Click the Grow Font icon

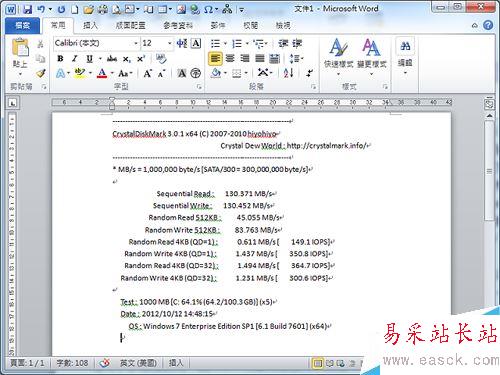pyautogui.click(x=147, y=73)
